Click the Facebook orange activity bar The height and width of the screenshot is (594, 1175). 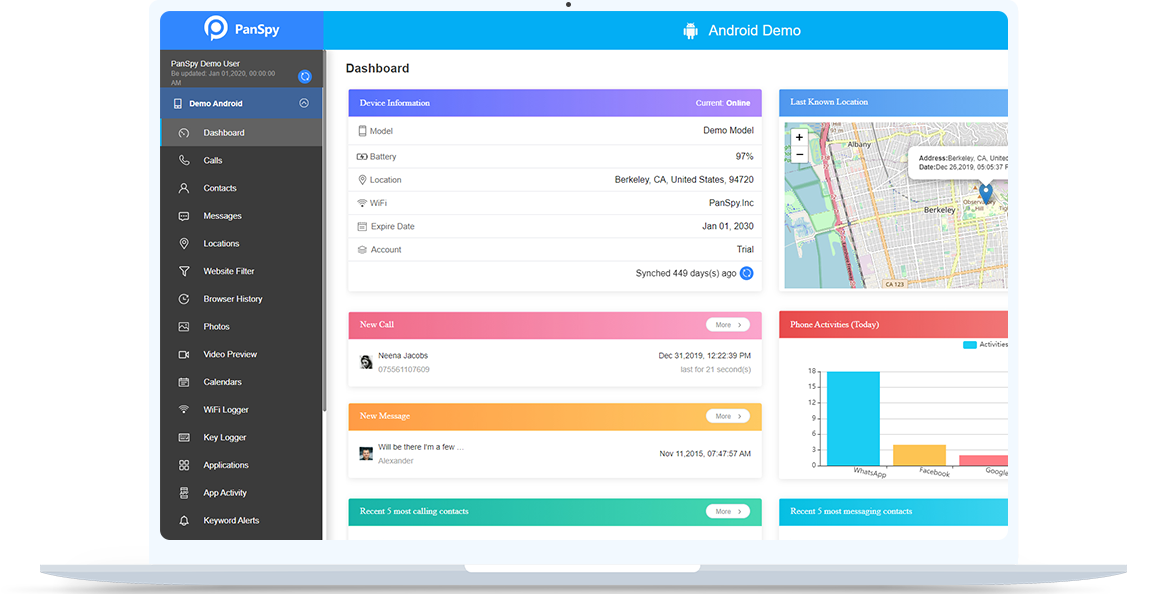click(x=919, y=455)
